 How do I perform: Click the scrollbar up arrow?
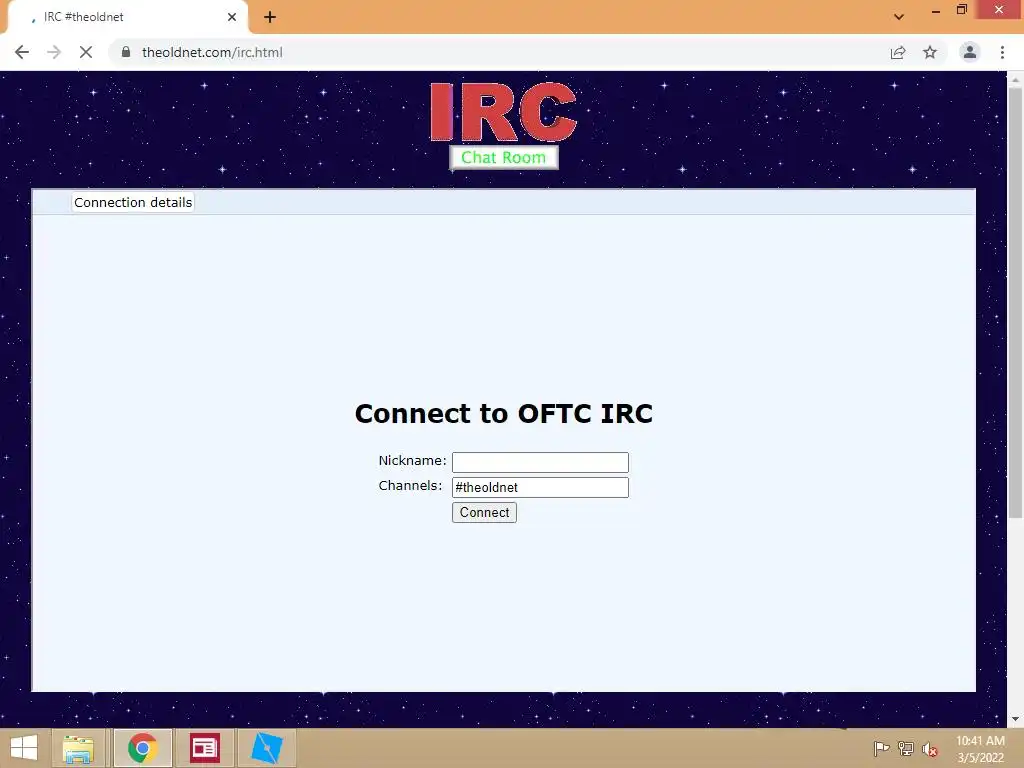[x=1015, y=79]
